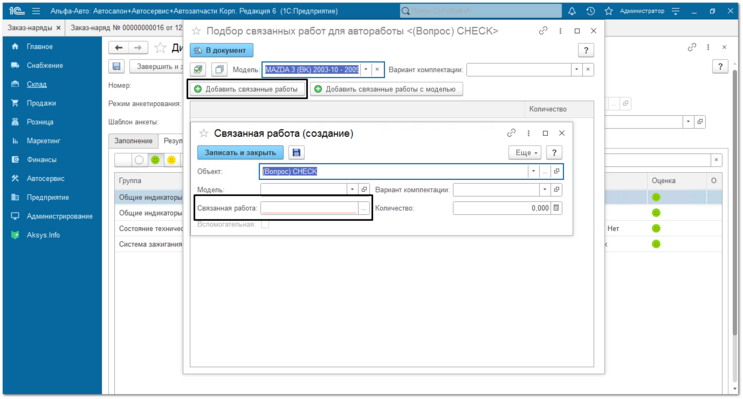Open favorites star icon in title bar

coord(609,11)
